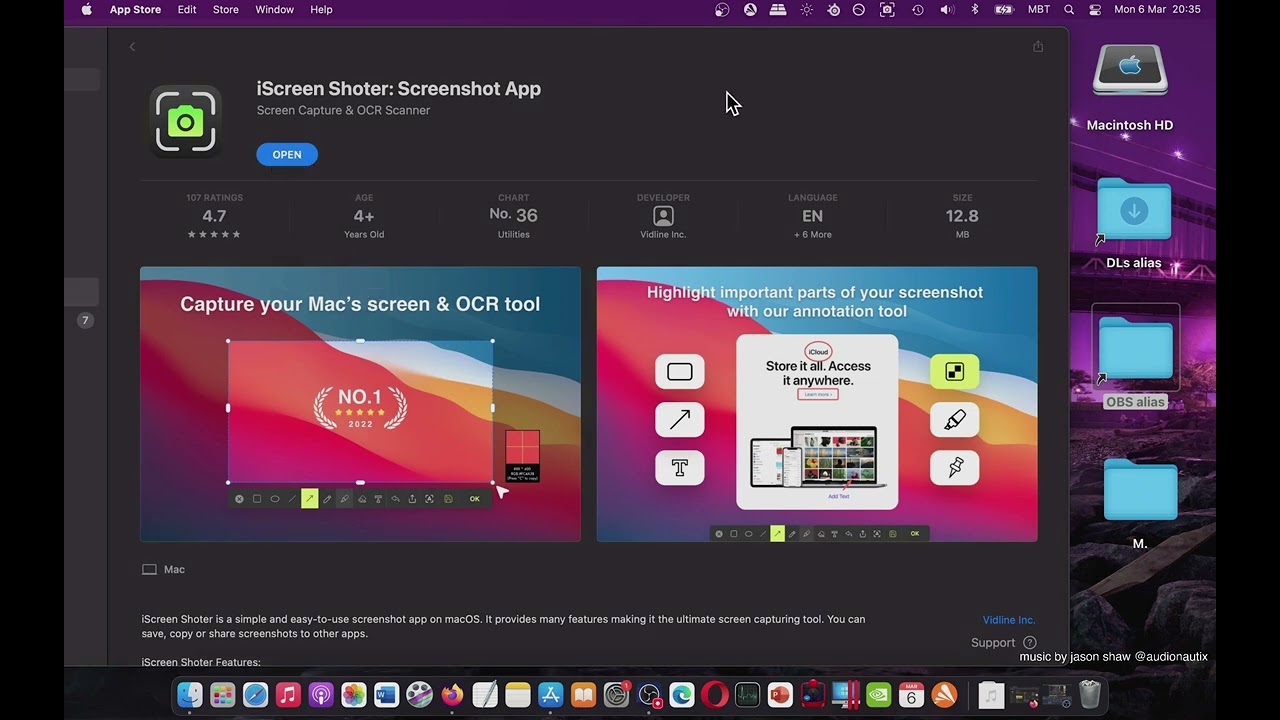Open the Help menu

point(321,9)
